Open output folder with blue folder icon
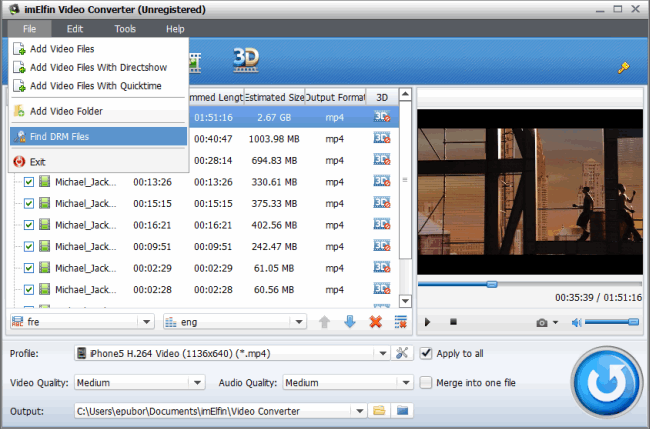650x429 pixels. click(x=402, y=411)
